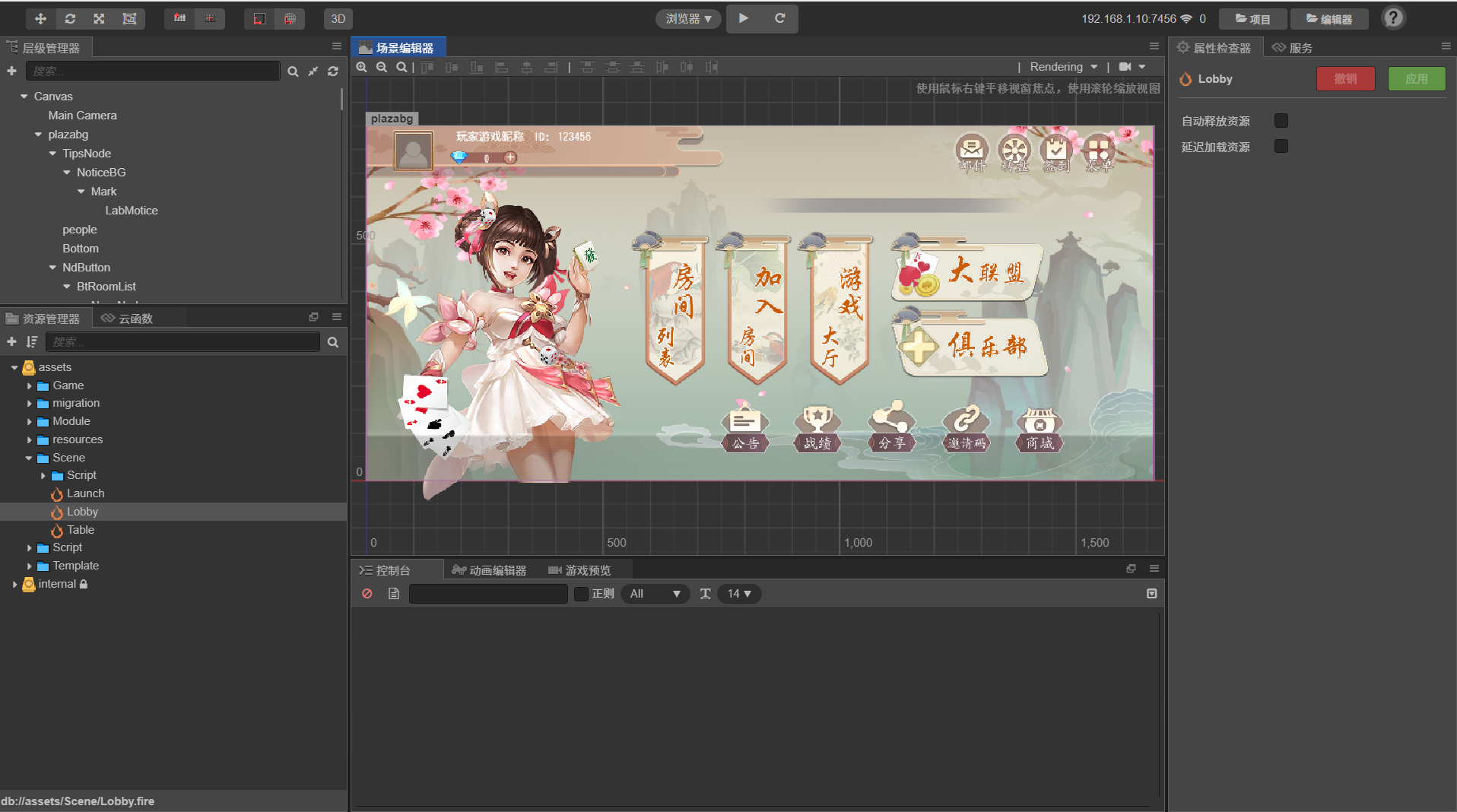Click the green 应用 apply button
The height and width of the screenshot is (812, 1457).
click(1416, 78)
